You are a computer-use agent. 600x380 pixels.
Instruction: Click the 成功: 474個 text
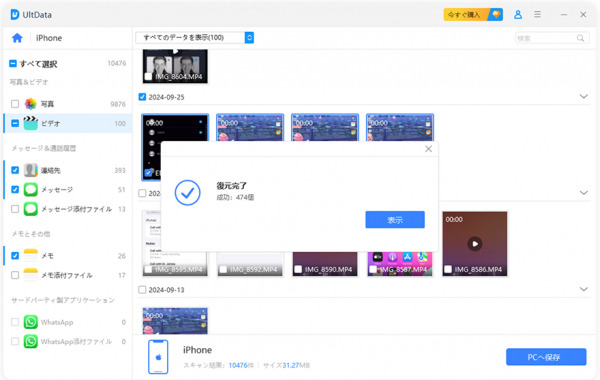pos(235,197)
